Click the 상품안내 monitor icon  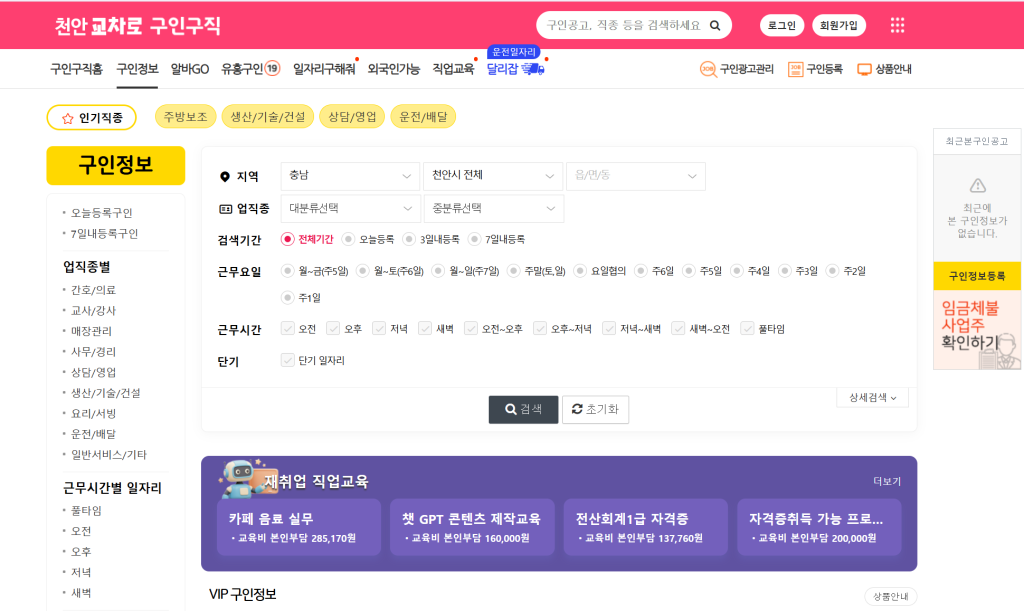[864, 69]
